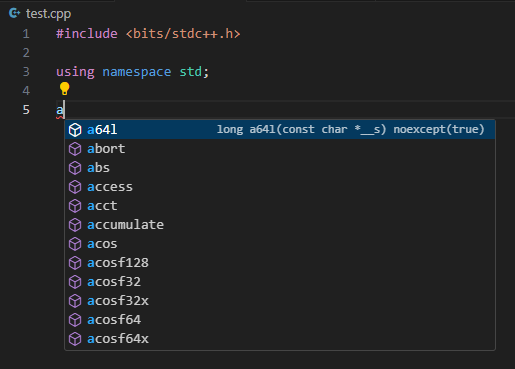The image size is (515, 369).
Task: Click the yellow lightbulb code action icon
Action: (64, 89)
